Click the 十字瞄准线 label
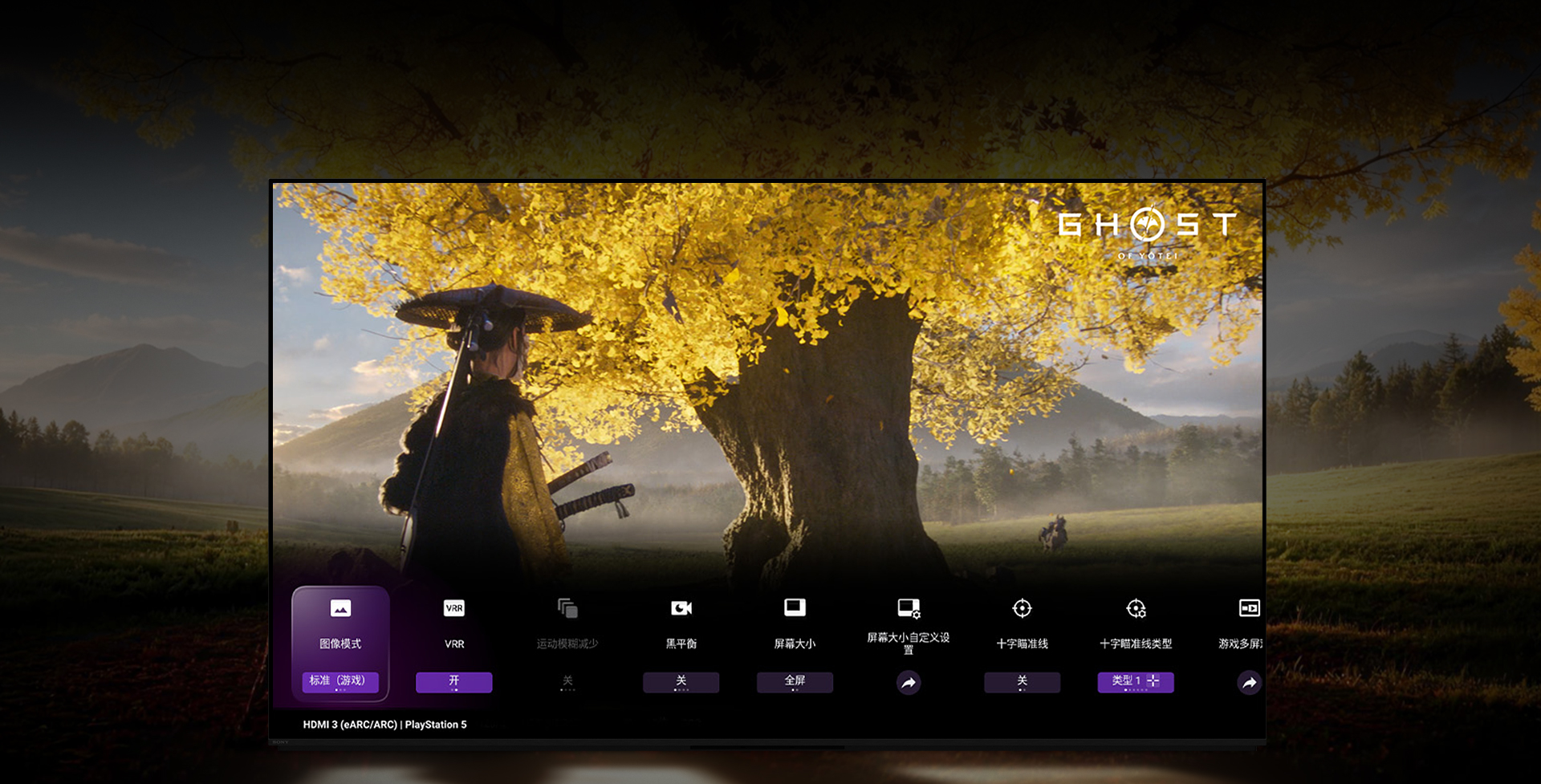 (1022, 644)
